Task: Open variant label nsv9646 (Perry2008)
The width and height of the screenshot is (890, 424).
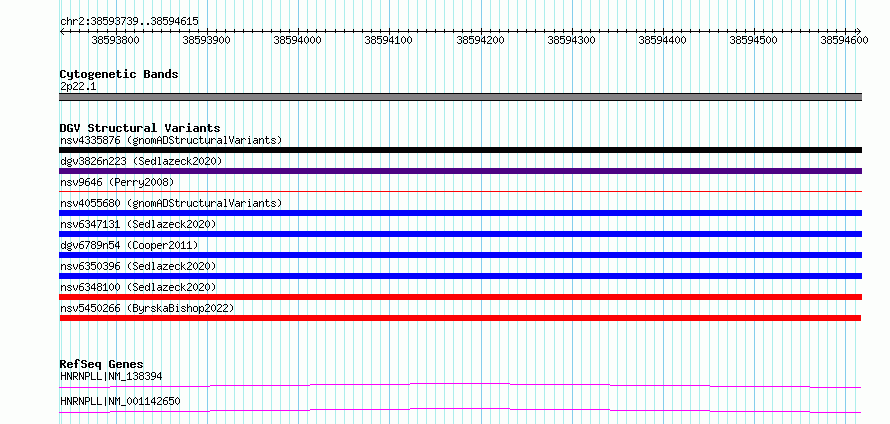Action: [117, 182]
